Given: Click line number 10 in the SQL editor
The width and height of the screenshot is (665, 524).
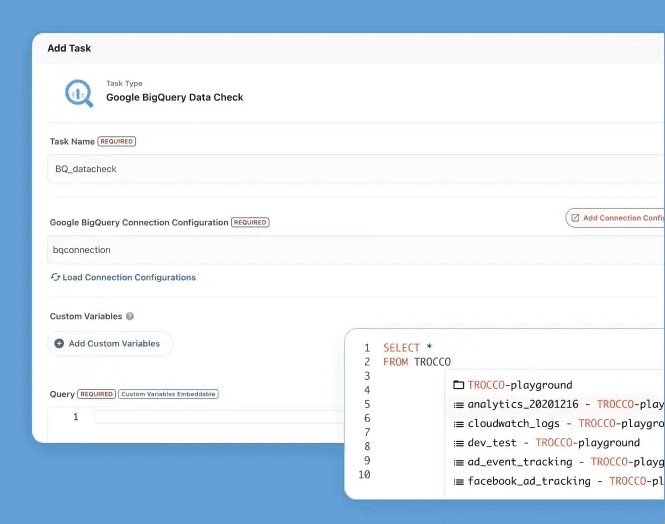Looking at the screenshot, I should pyautogui.click(x=364, y=475).
